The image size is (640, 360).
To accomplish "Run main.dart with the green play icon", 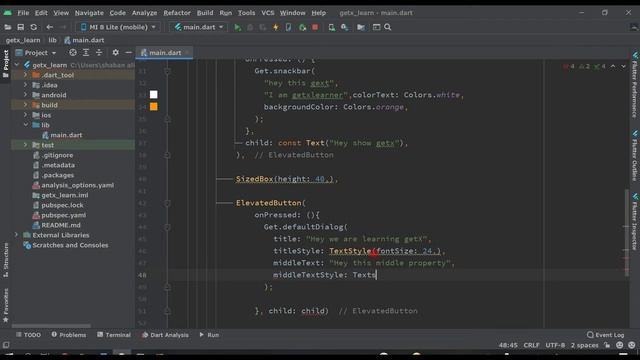I will (237, 27).
